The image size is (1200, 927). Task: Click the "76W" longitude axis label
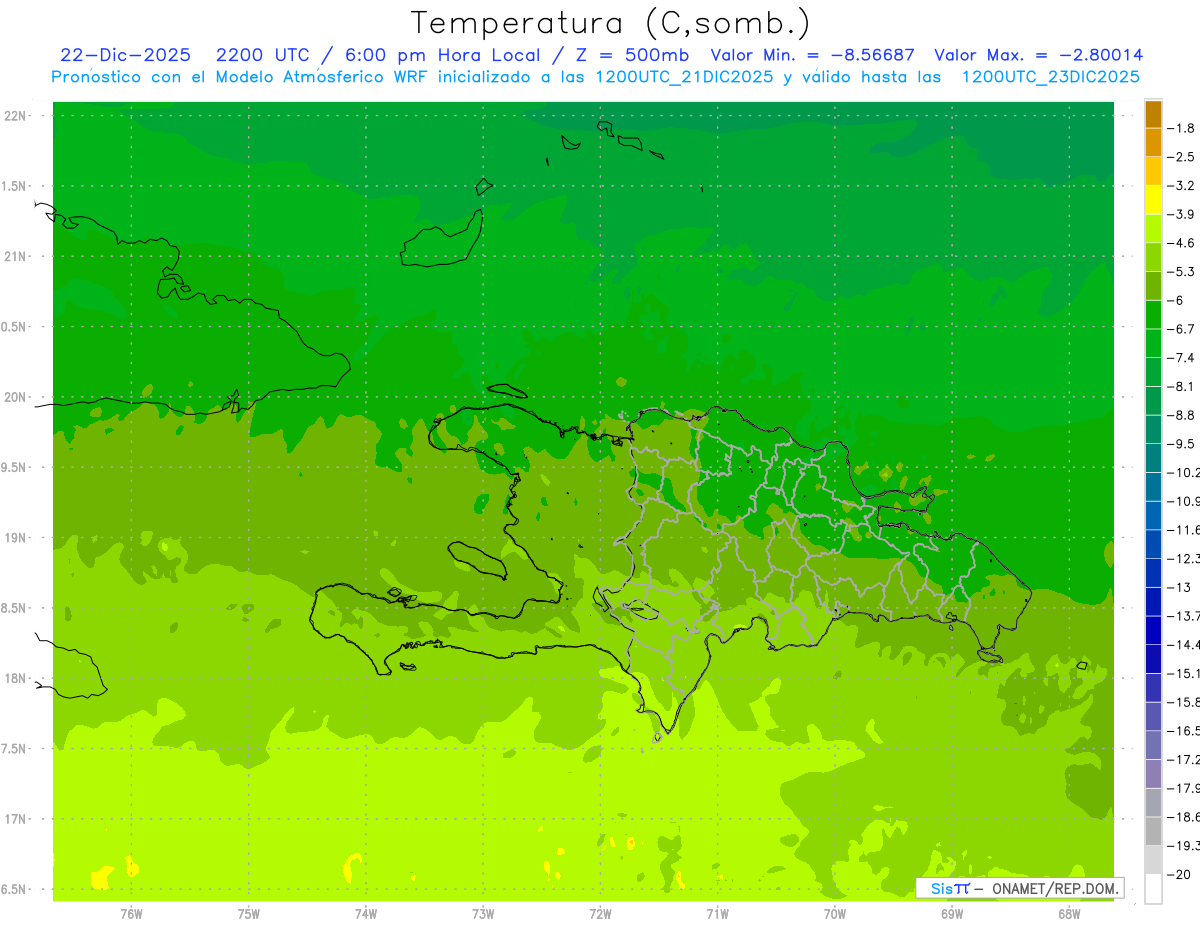(131, 913)
